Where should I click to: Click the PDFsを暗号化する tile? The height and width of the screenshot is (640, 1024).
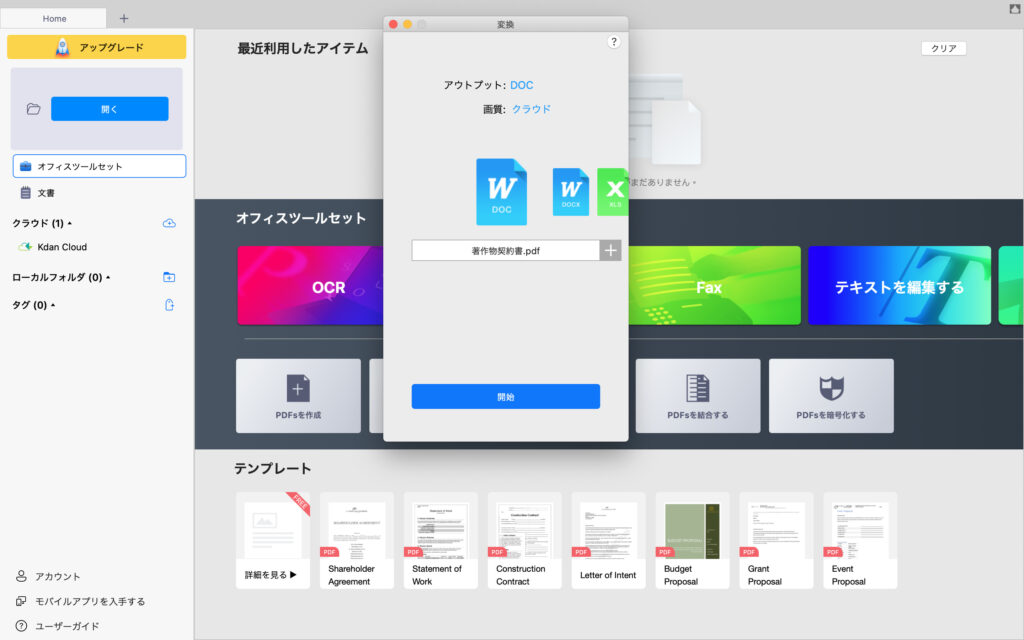(x=831, y=396)
